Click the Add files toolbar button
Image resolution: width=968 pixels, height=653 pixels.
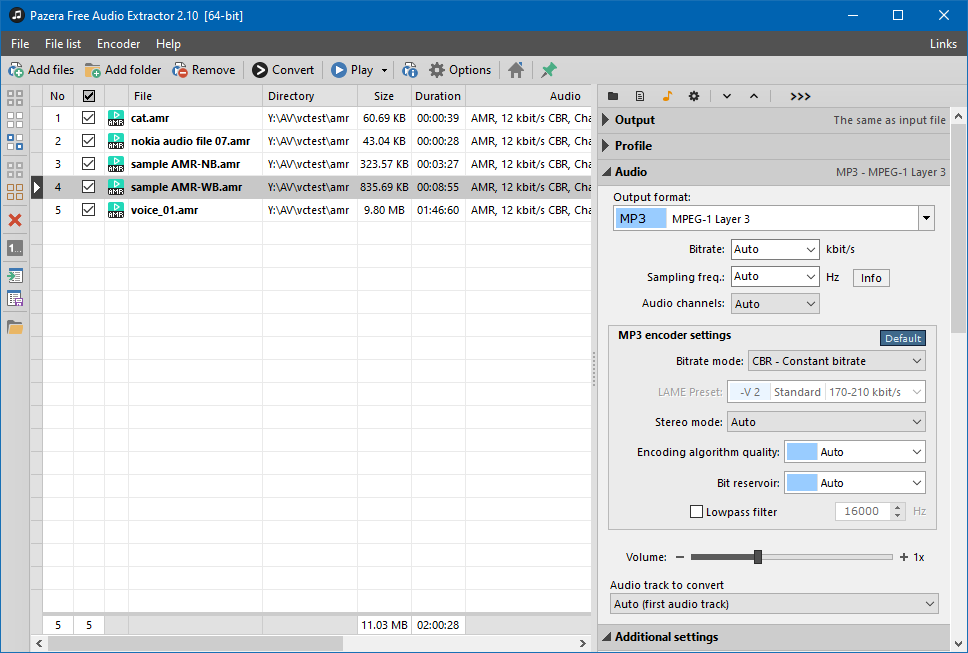click(x=41, y=70)
